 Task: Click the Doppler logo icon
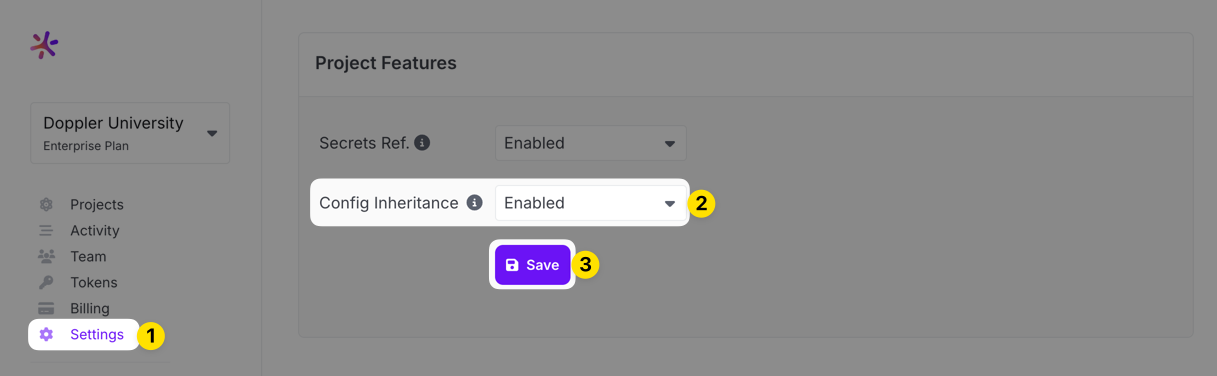pos(44,45)
